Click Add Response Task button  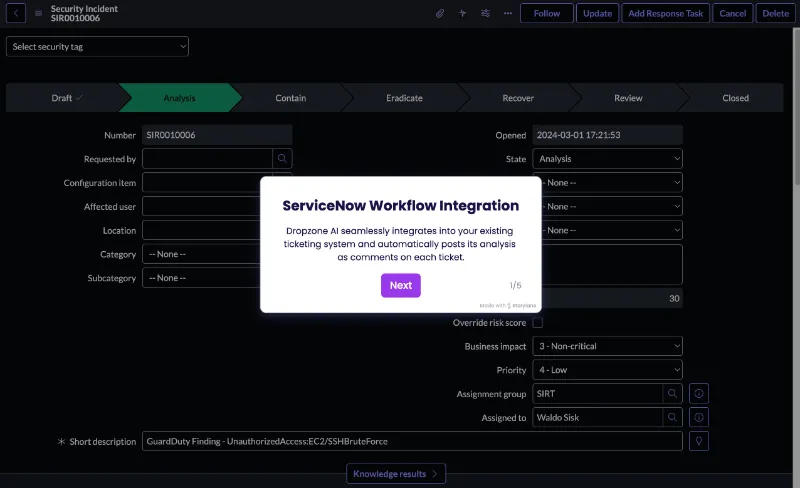[x=665, y=13]
